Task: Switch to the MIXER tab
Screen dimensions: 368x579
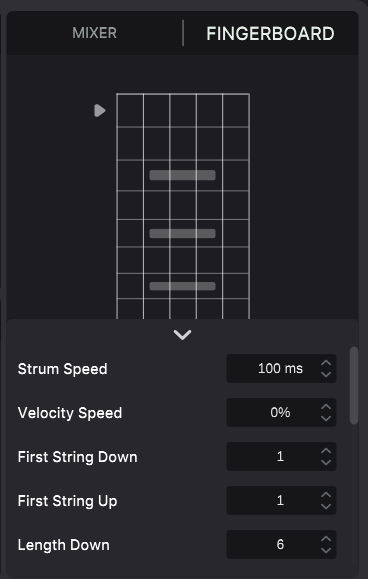Action: [94, 33]
